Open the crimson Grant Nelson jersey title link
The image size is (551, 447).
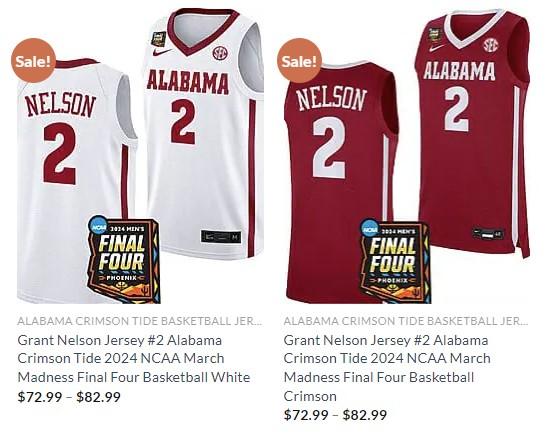click(x=387, y=368)
